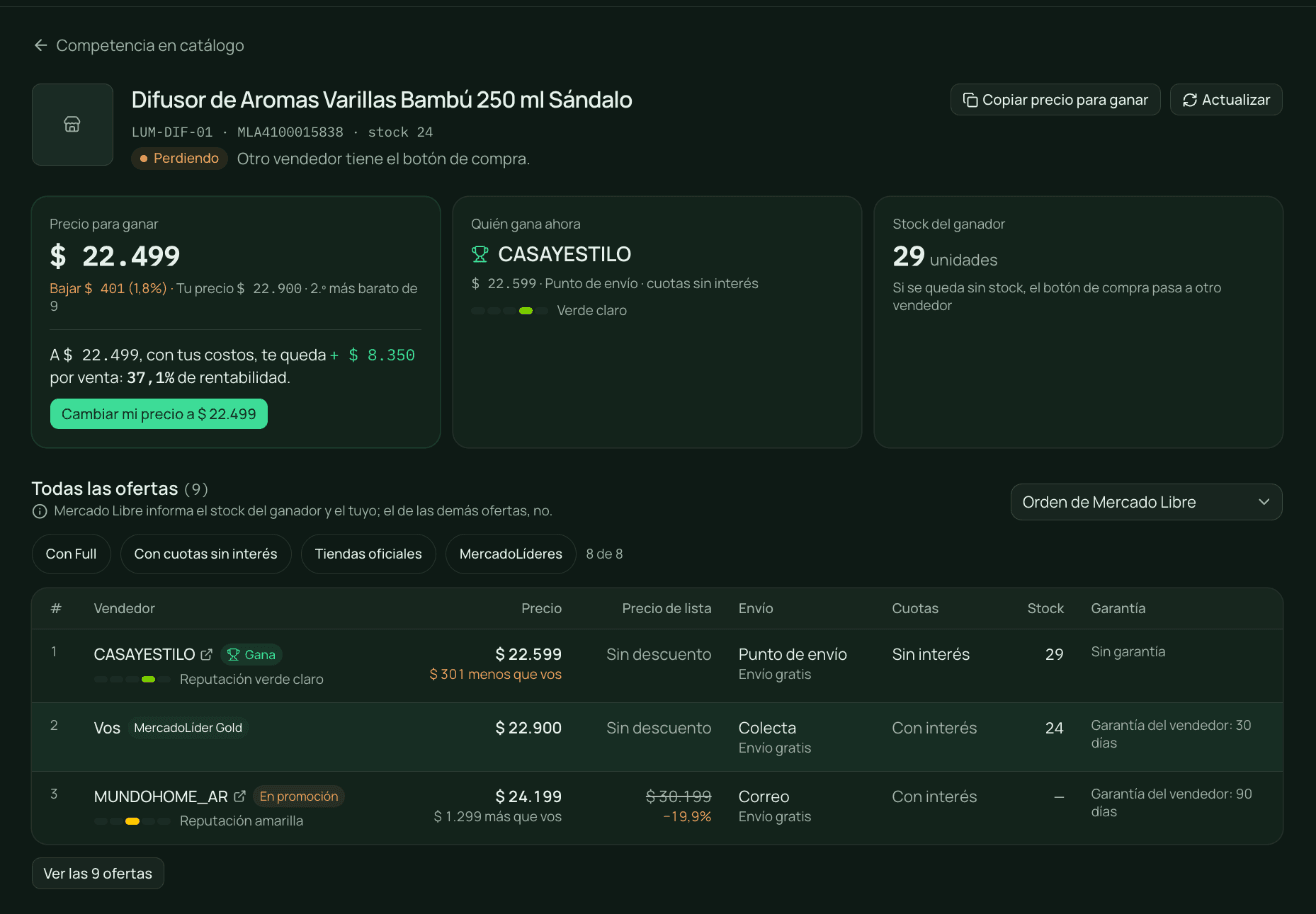Open CASAYESTILO's external link icon in the table
Viewport: 1316px width, 914px height.
206,655
